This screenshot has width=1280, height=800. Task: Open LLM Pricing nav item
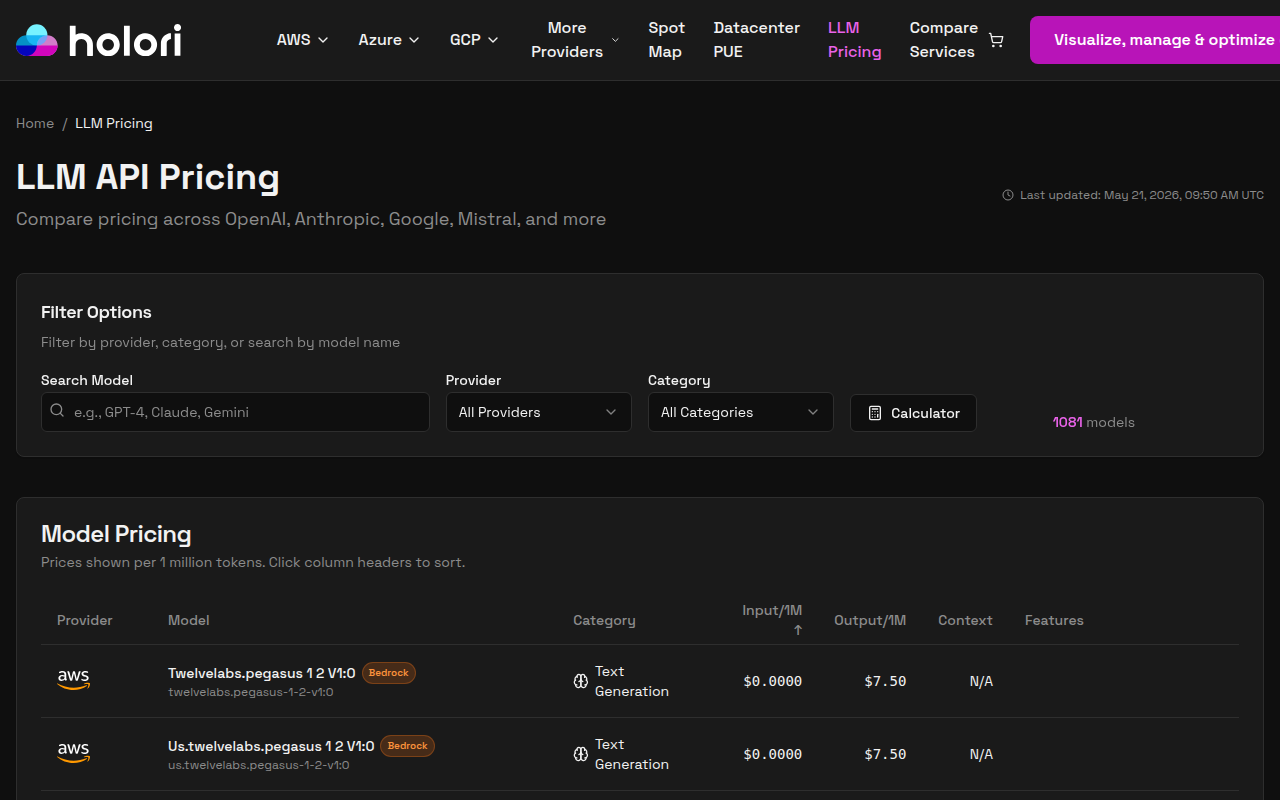coord(855,40)
